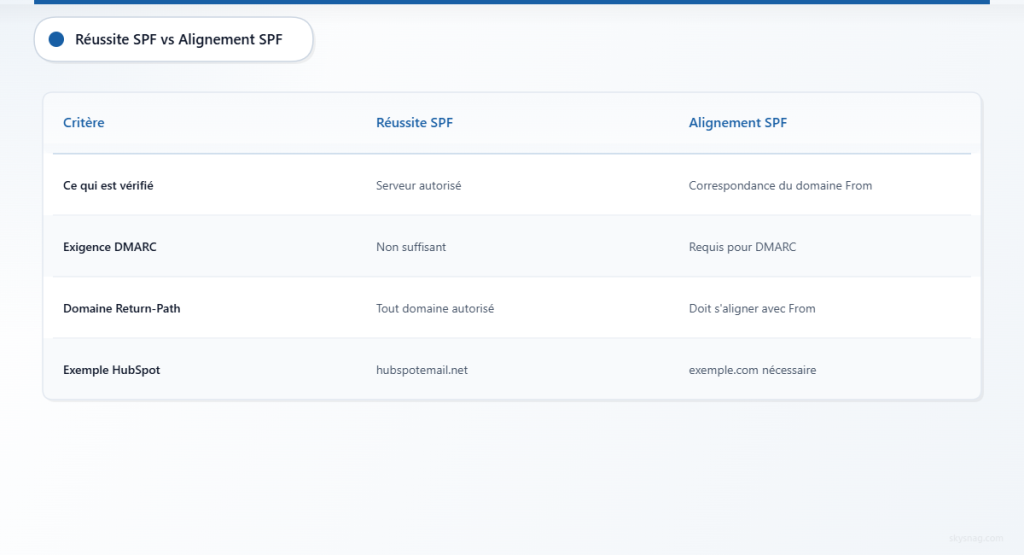This screenshot has width=1024, height=555.
Task: Select the 'Requis pour DMARC' cell
Action: coord(742,247)
